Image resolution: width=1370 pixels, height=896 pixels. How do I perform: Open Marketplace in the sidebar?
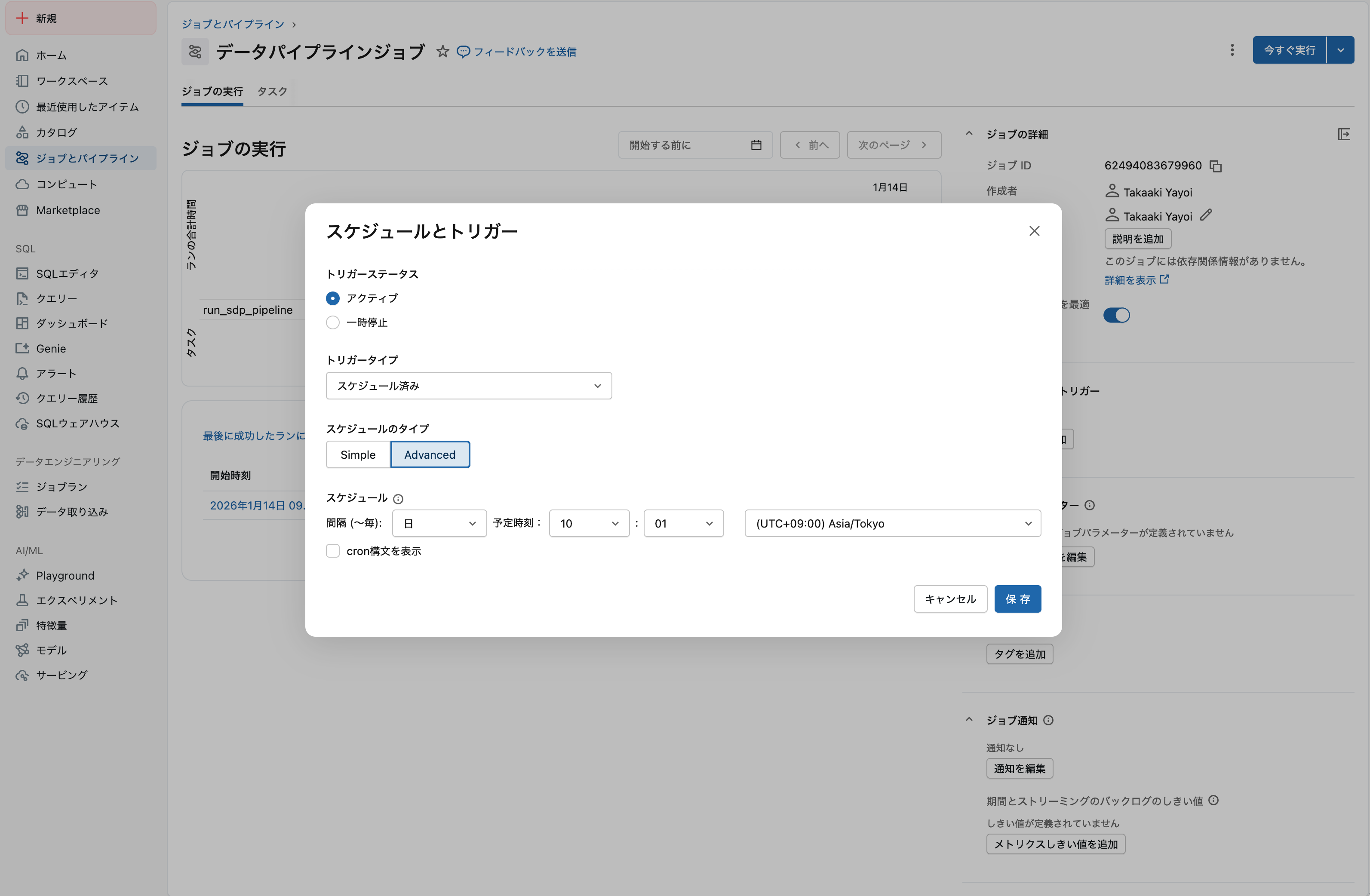[x=68, y=210]
